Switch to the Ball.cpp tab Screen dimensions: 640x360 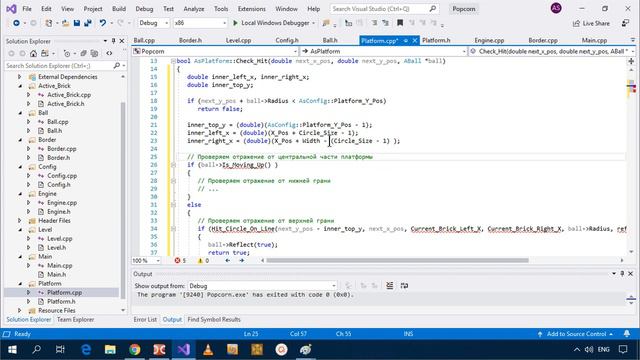[x=144, y=40]
